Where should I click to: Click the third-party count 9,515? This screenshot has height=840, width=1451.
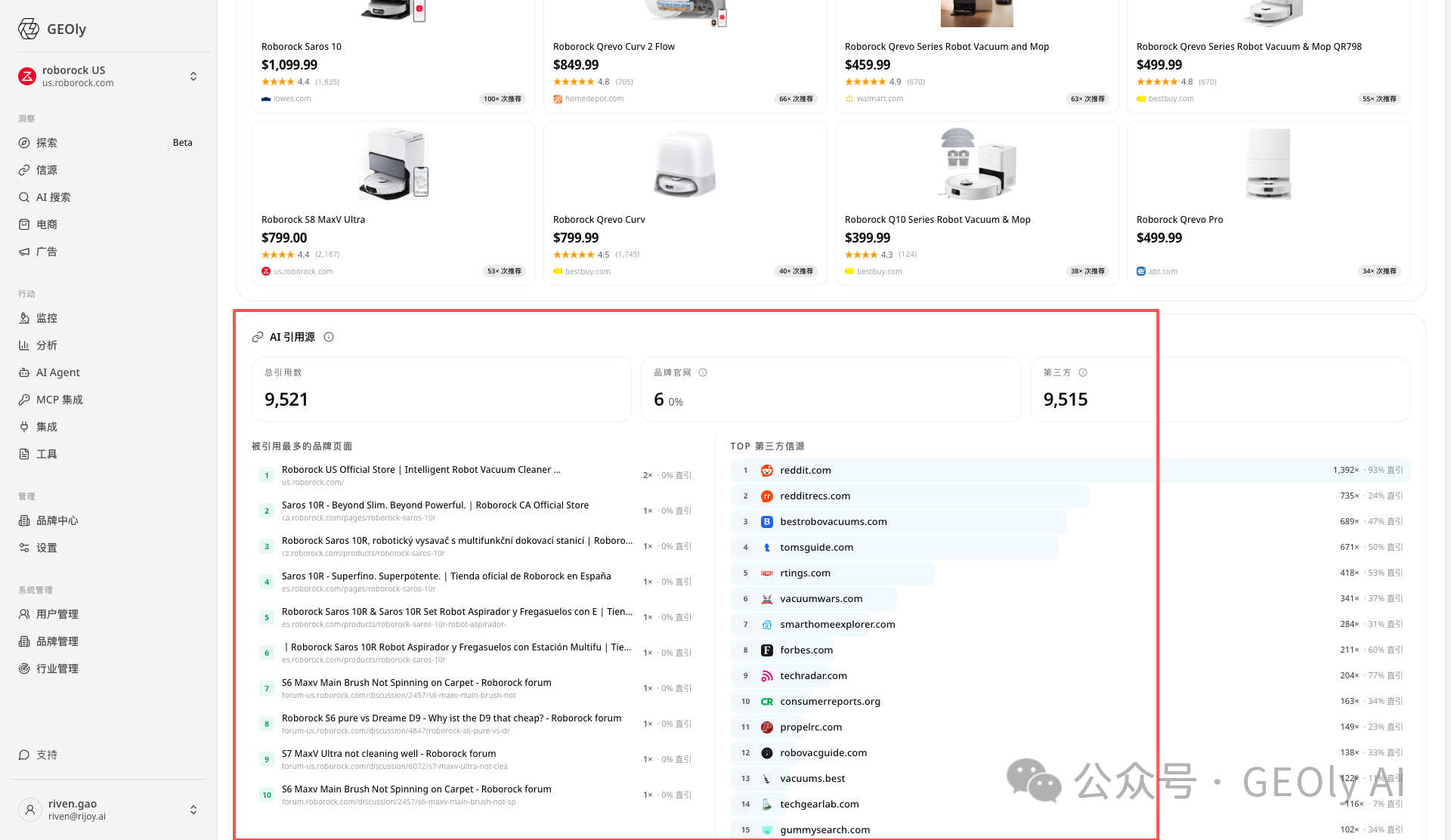[1066, 400]
